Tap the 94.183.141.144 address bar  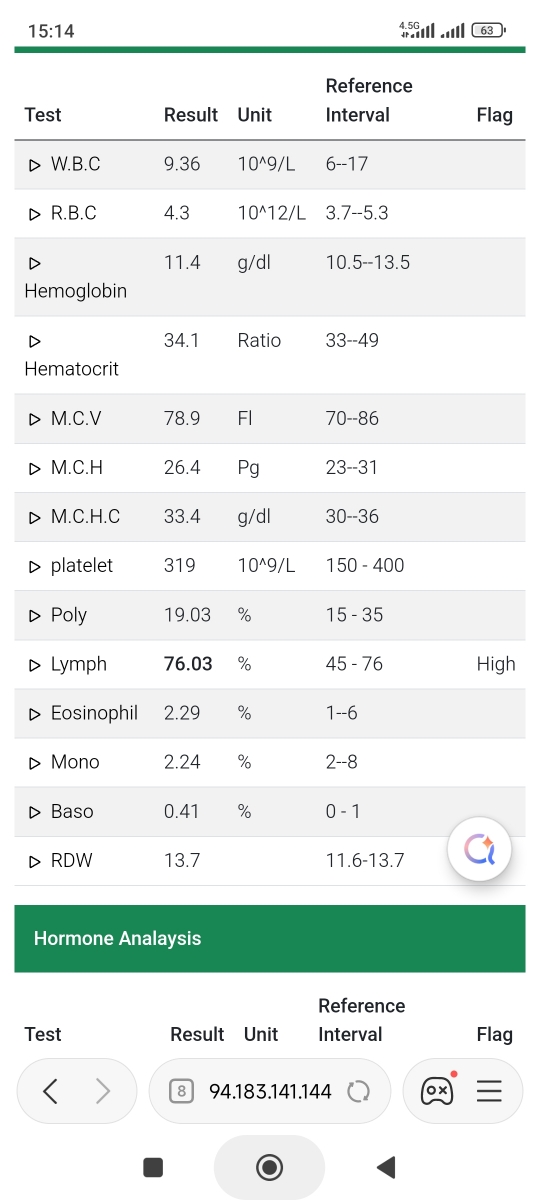(270, 1091)
